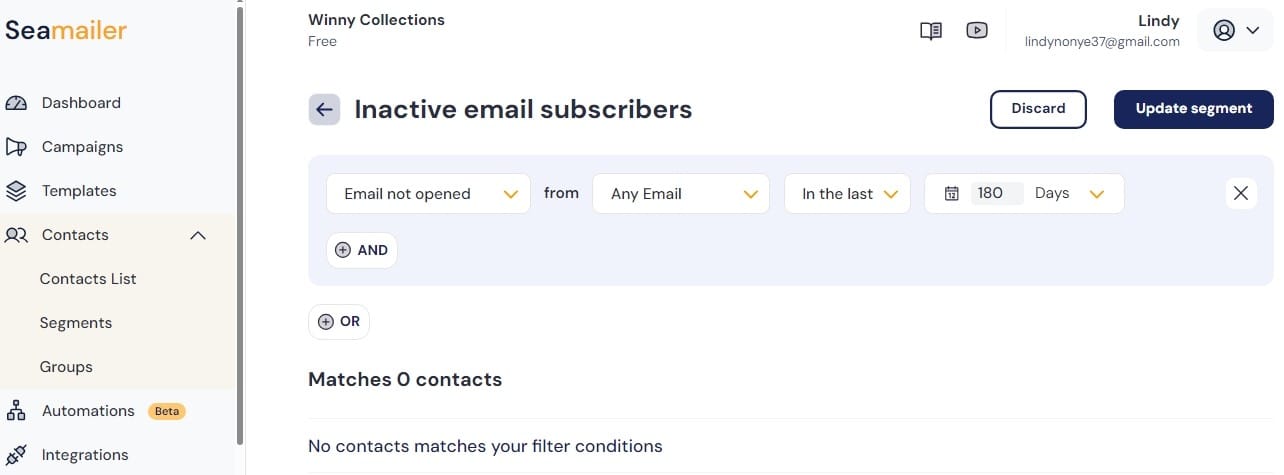This screenshot has height=475, width=1284.
Task: Remove the filter condition with X
Action: click(x=1241, y=193)
